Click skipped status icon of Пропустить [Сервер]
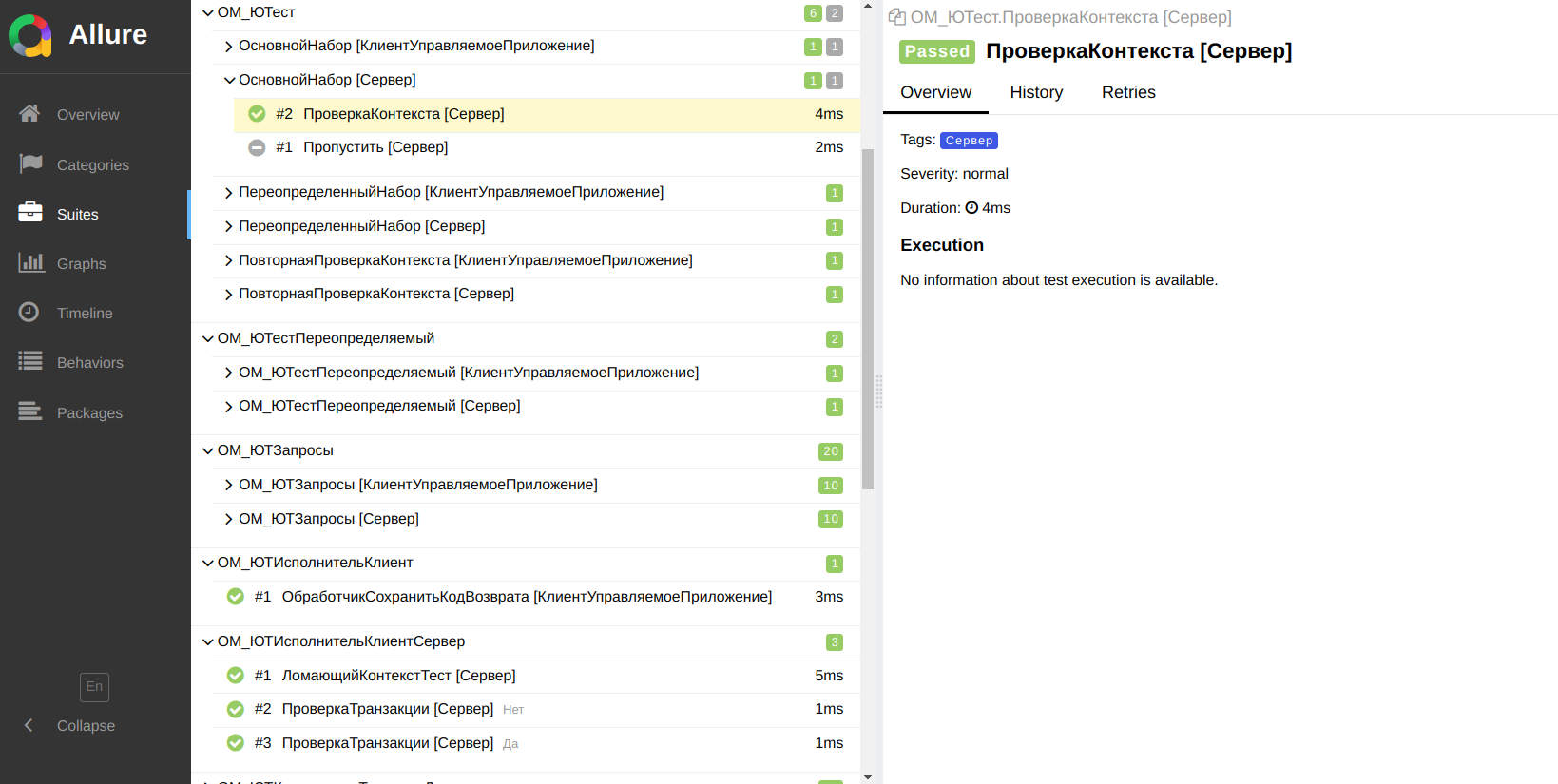This screenshot has height=784, width=1558. 257,147
